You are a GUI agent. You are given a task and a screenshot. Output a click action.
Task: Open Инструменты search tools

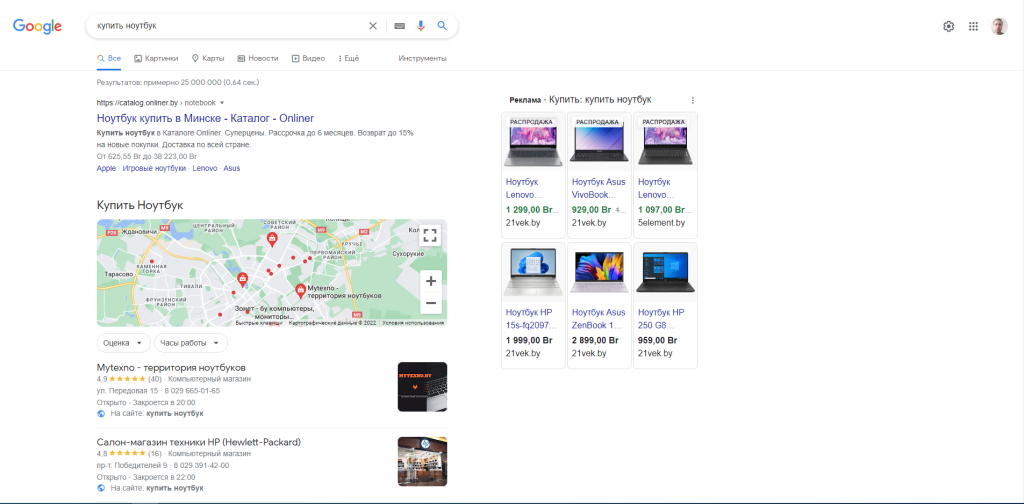pos(423,58)
